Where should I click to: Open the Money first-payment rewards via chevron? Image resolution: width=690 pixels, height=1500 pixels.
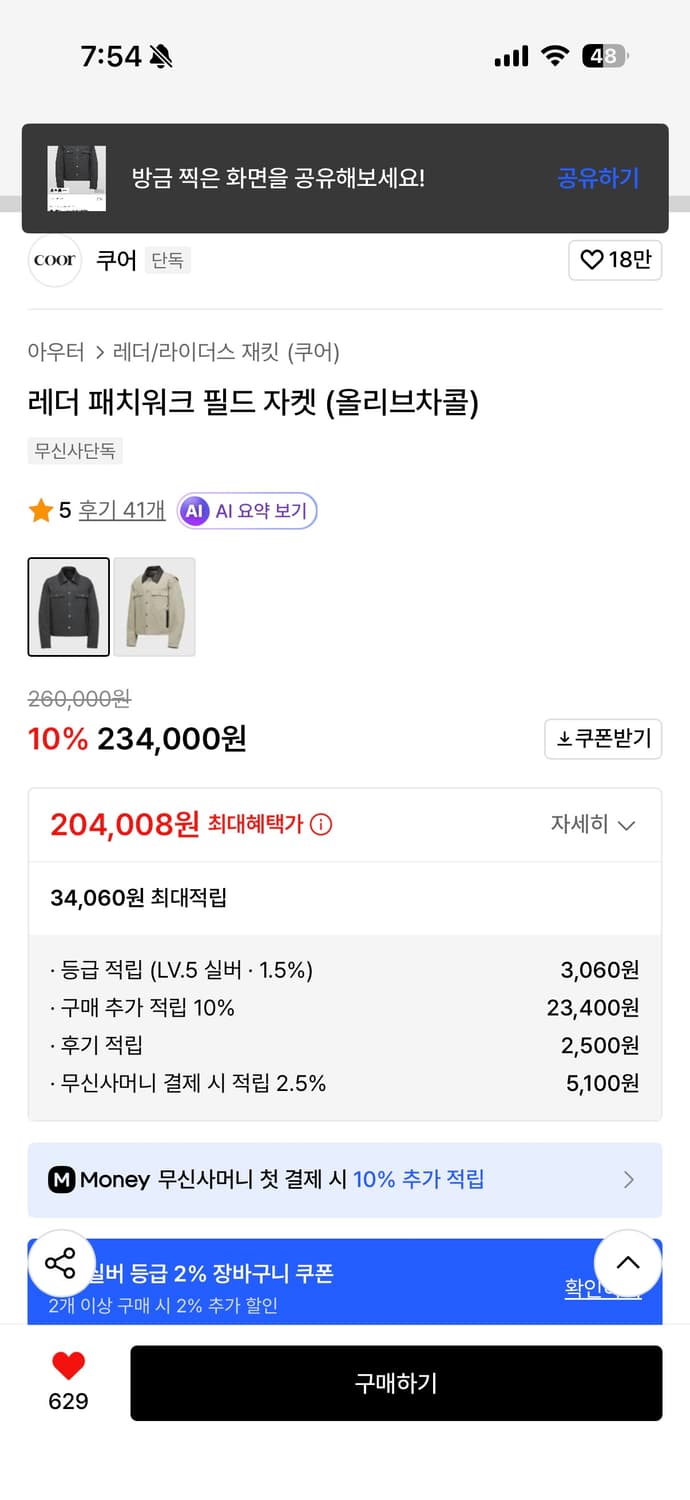(628, 1180)
